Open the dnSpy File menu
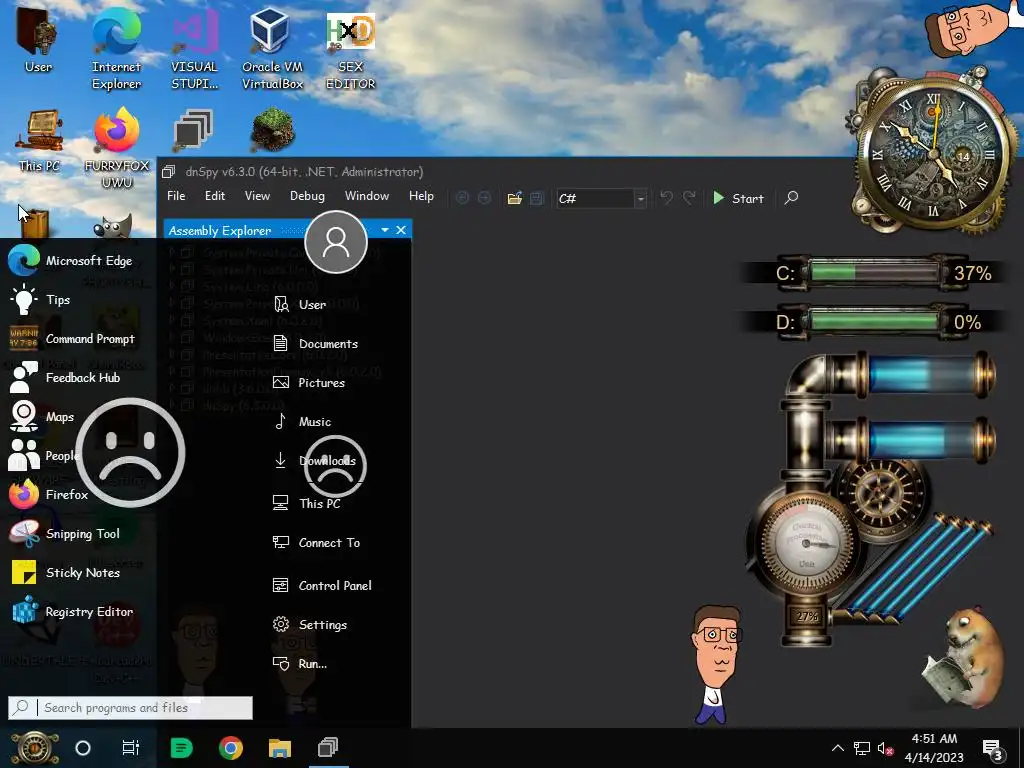Viewport: 1024px width, 768px height. coord(176,196)
